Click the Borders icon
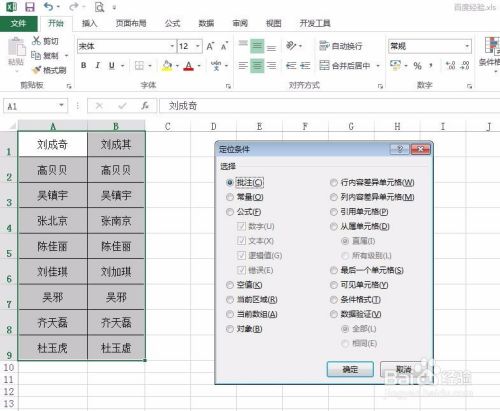This screenshot has height=411, width=500. [139, 66]
